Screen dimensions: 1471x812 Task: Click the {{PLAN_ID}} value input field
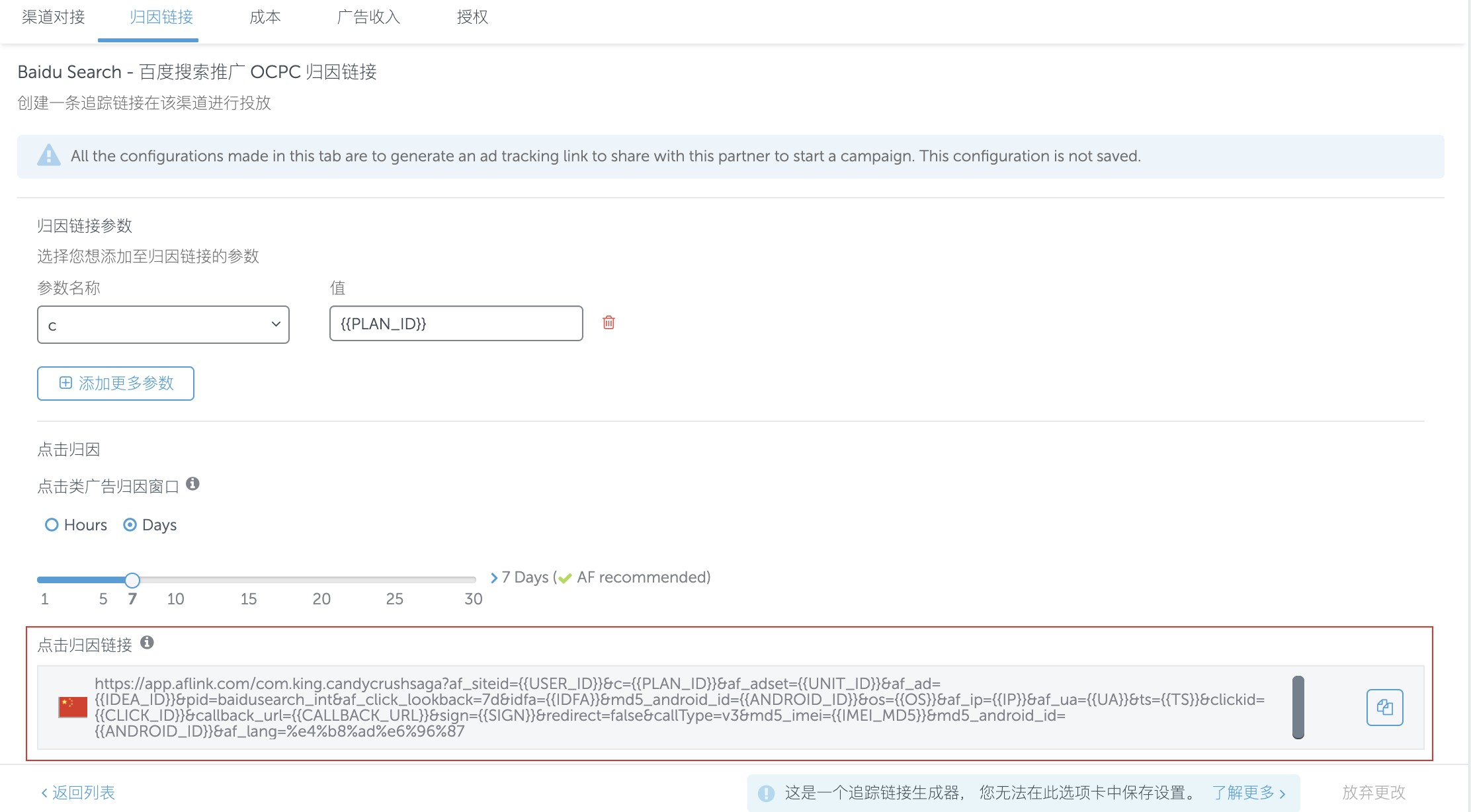(x=456, y=323)
